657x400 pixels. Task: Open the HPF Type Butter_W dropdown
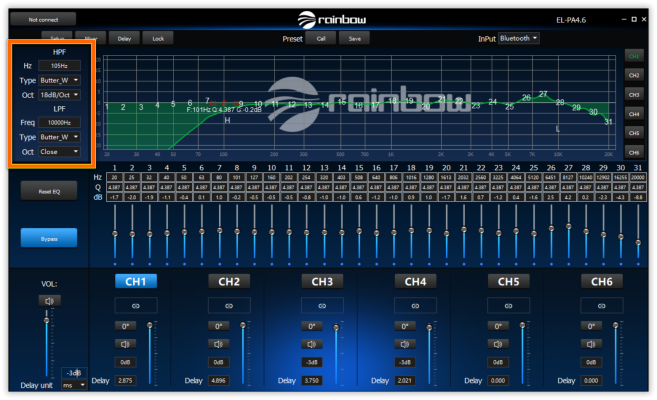[x=59, y=80]
